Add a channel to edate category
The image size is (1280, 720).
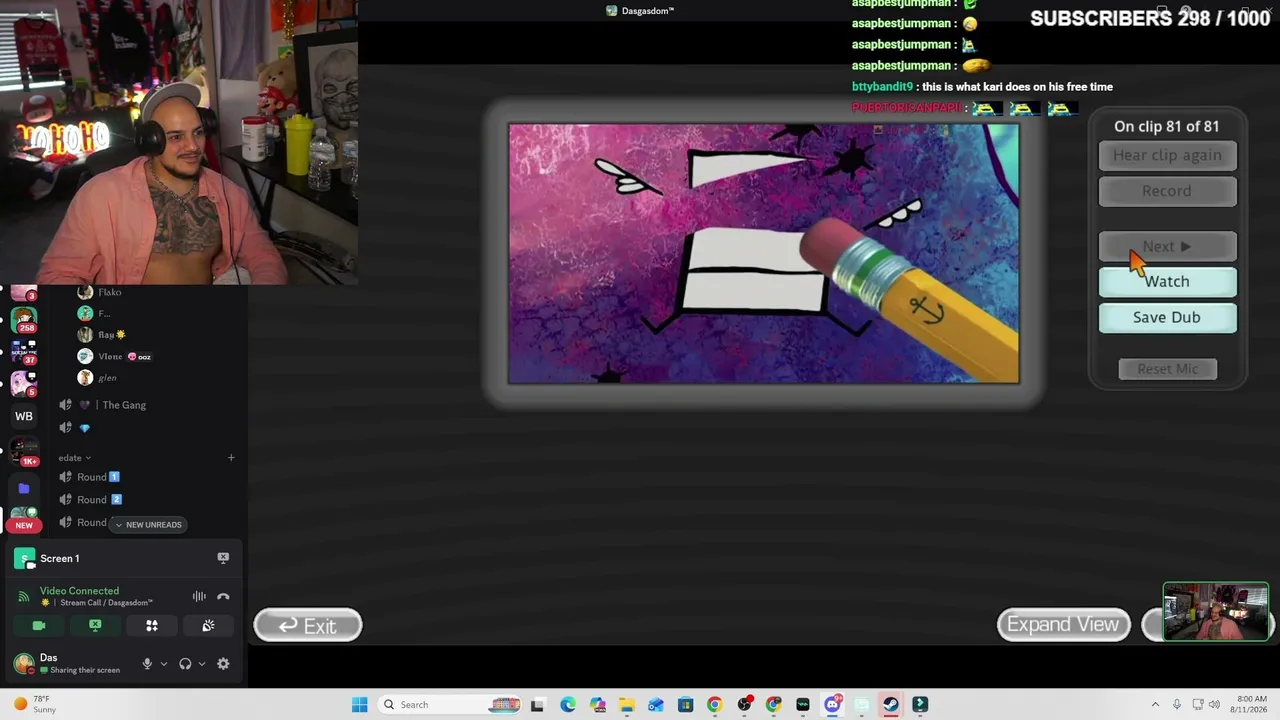(231, 458)
